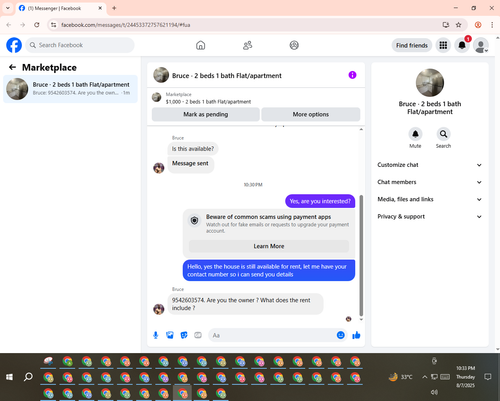Image resolution: width=500 pixels, height=401 pixels.
Task: Click the Find friends button
Action: (x=412, y=45)
